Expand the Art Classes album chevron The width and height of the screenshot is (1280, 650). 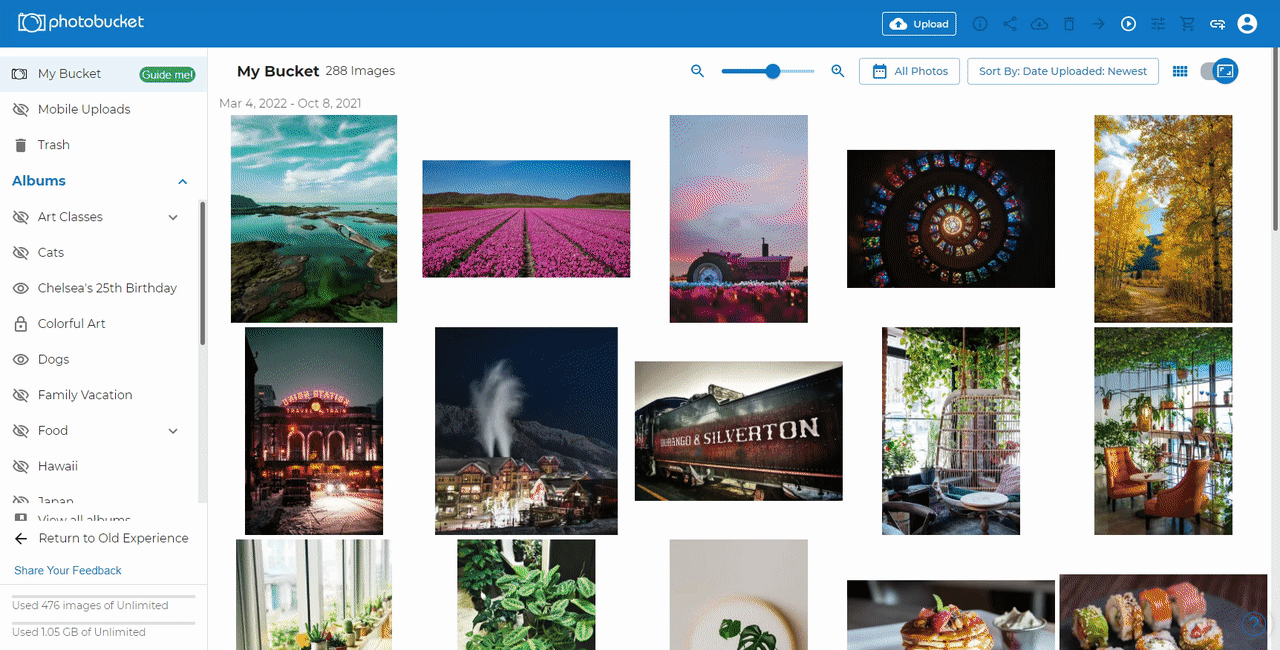[173, 217]
